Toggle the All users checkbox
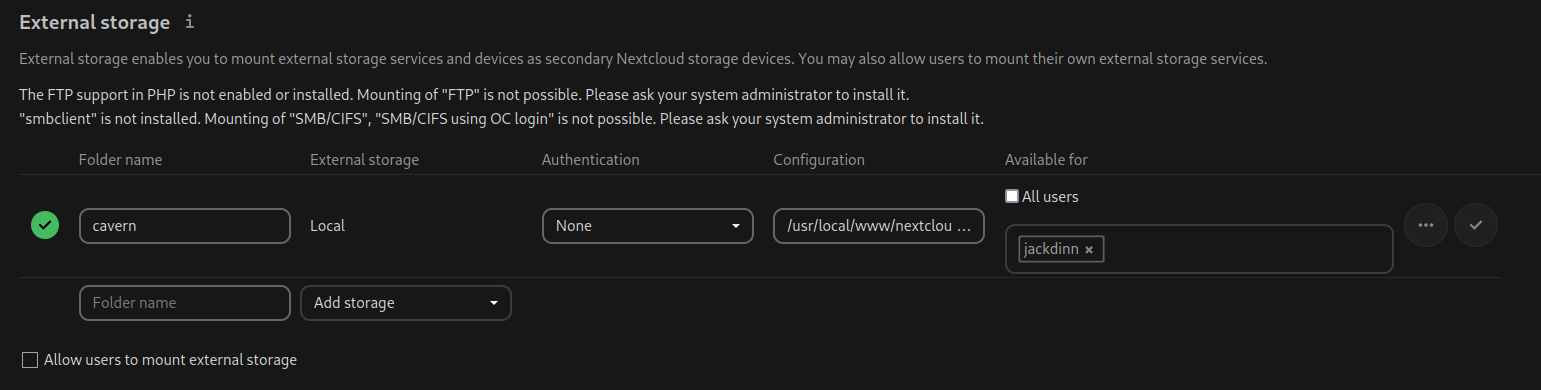Image resolution: width=1541 pixels, height=390 pixels. point(1012,197)
